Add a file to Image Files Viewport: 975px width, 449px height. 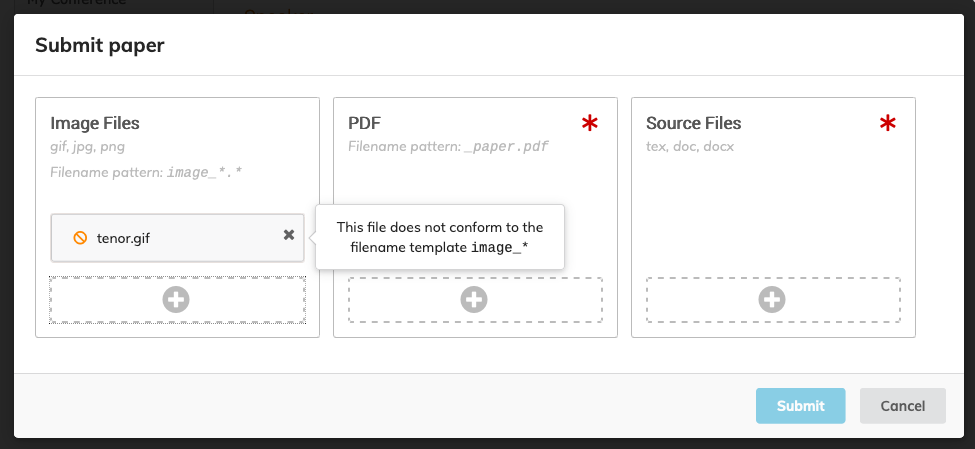tap(177, 300)
